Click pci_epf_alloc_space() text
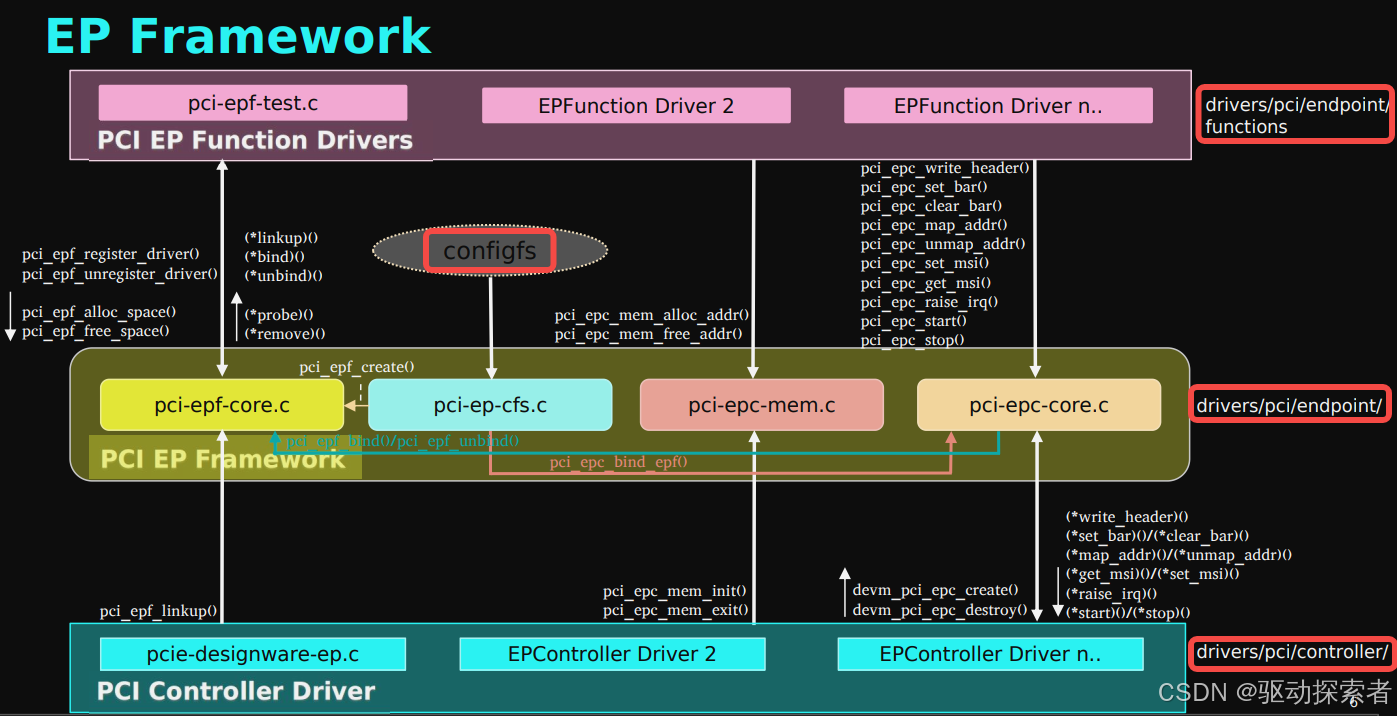This screenshot has height=716, width=1397. click(x=99, y=312)
